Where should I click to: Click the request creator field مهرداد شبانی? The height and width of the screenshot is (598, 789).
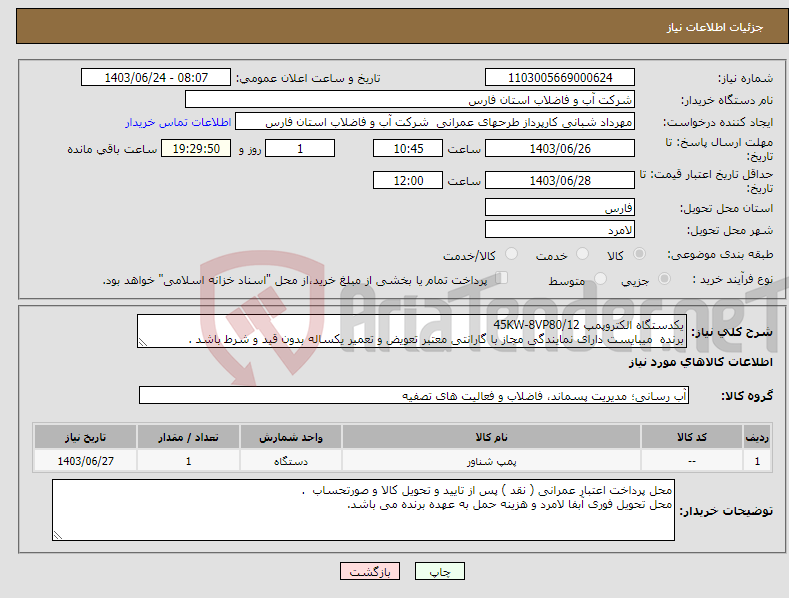(x=435, y=122)
